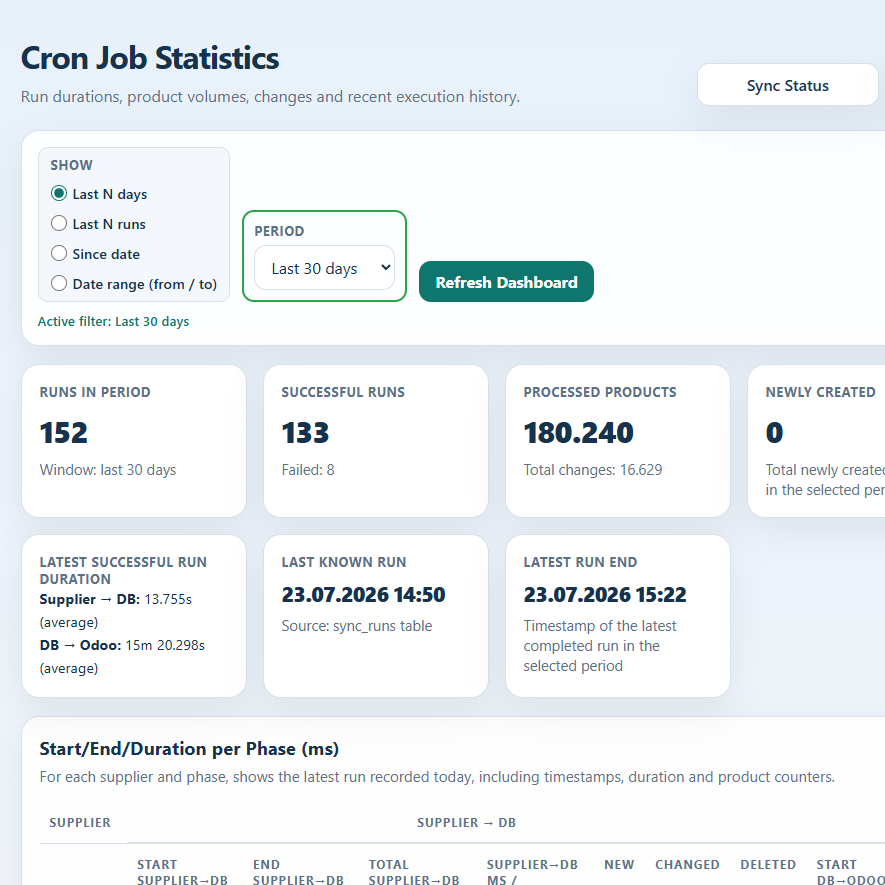Click the Supplier column header in the table

coord(80,822)
